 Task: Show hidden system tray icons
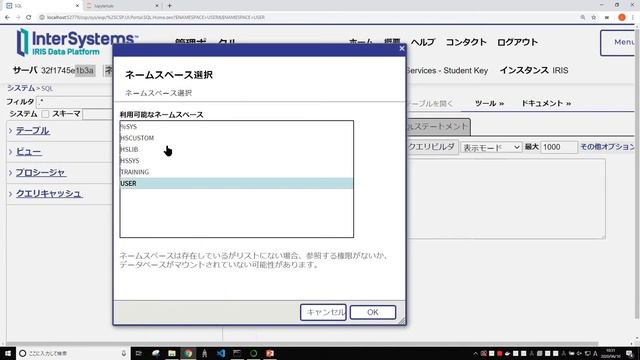pyautogui.click(x=476, y=353)
